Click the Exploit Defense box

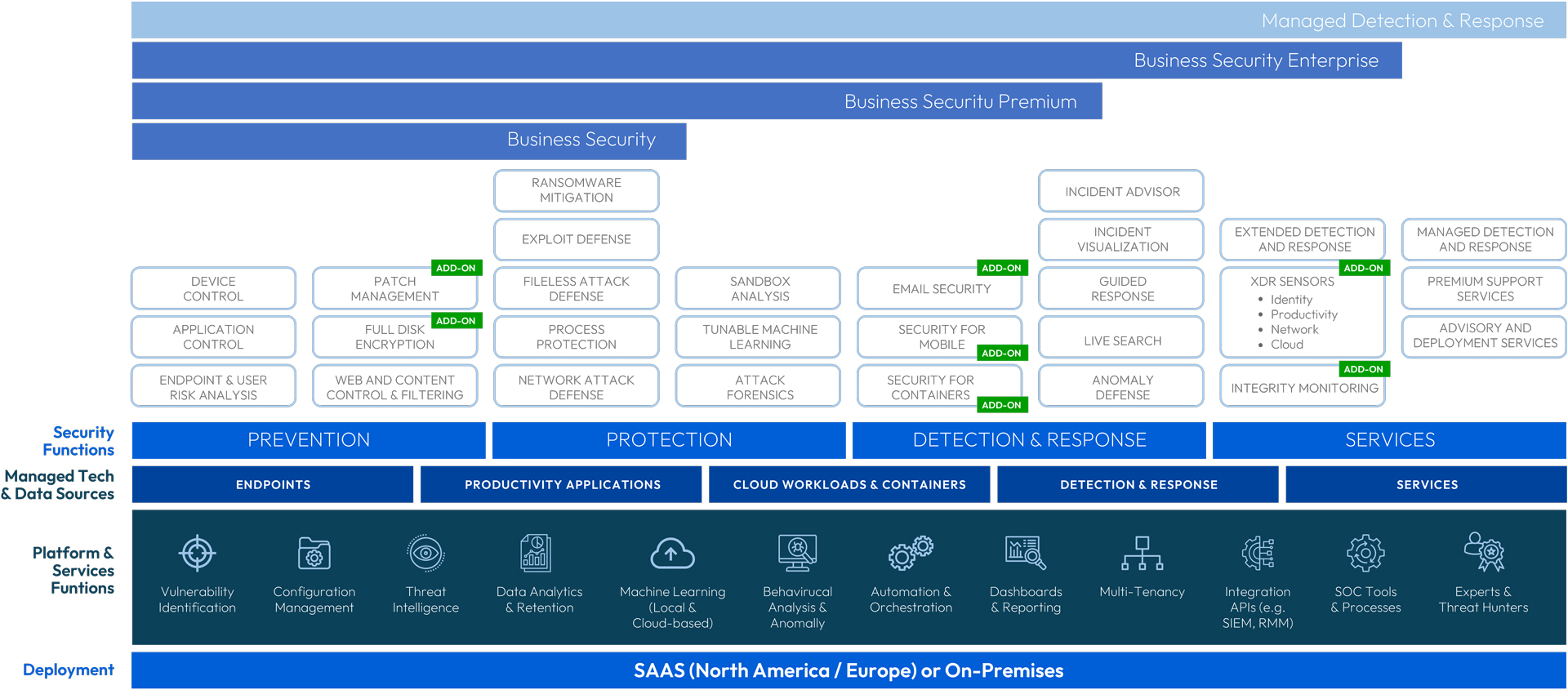pos(577,239)
